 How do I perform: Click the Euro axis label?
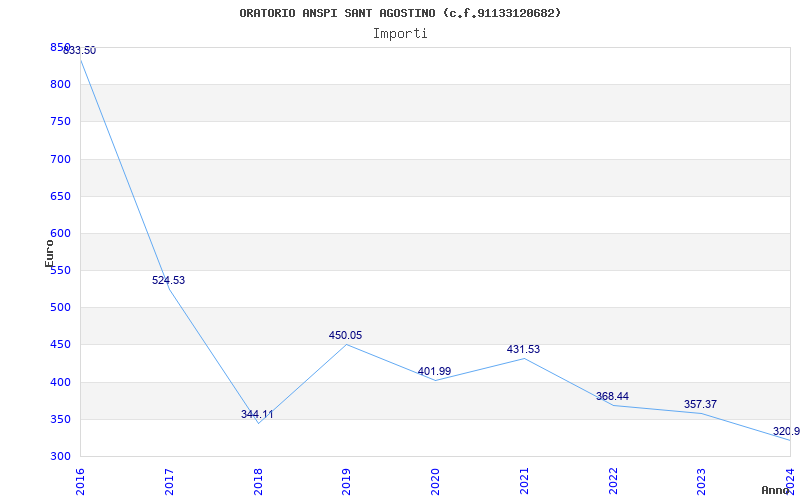click(49, 254)
